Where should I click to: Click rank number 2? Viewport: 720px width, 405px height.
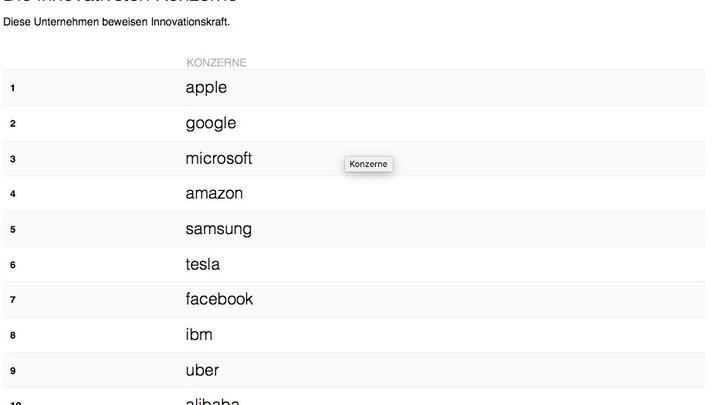pyautogui.click(x=12, y=124)
